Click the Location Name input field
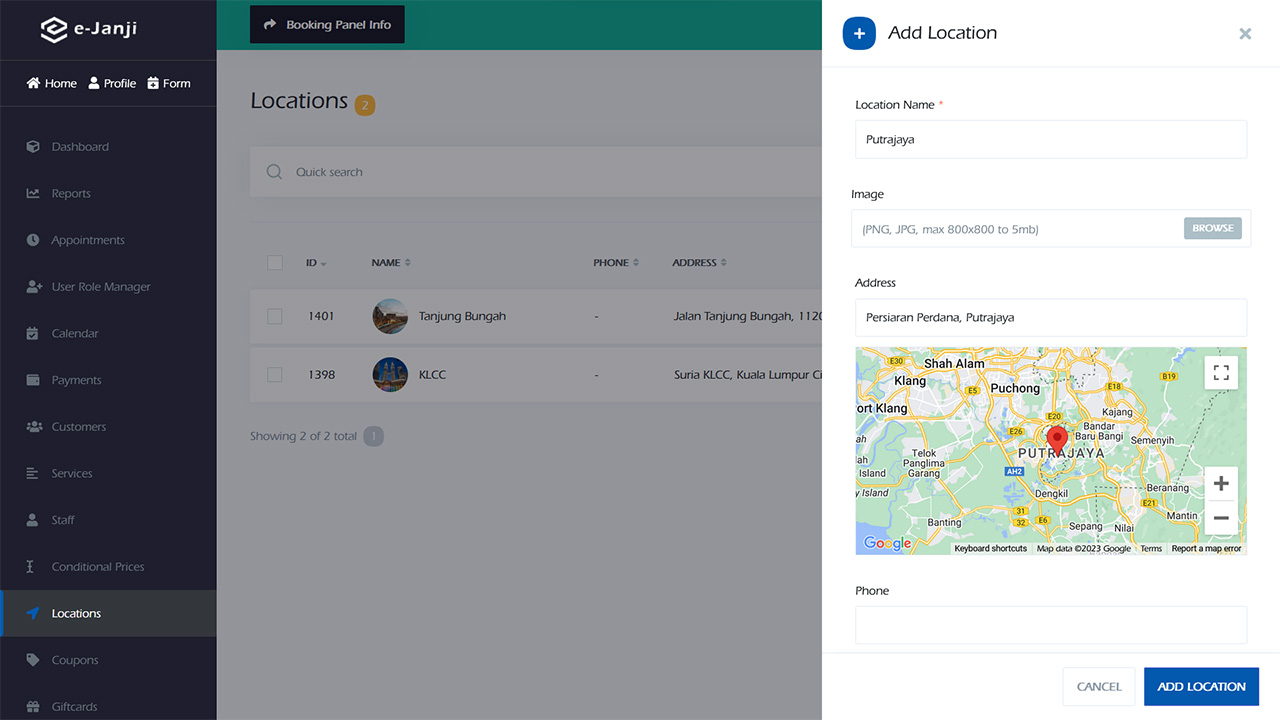Image resolution: width=1280 pixels, height=720 pixels. (1050, 140)
